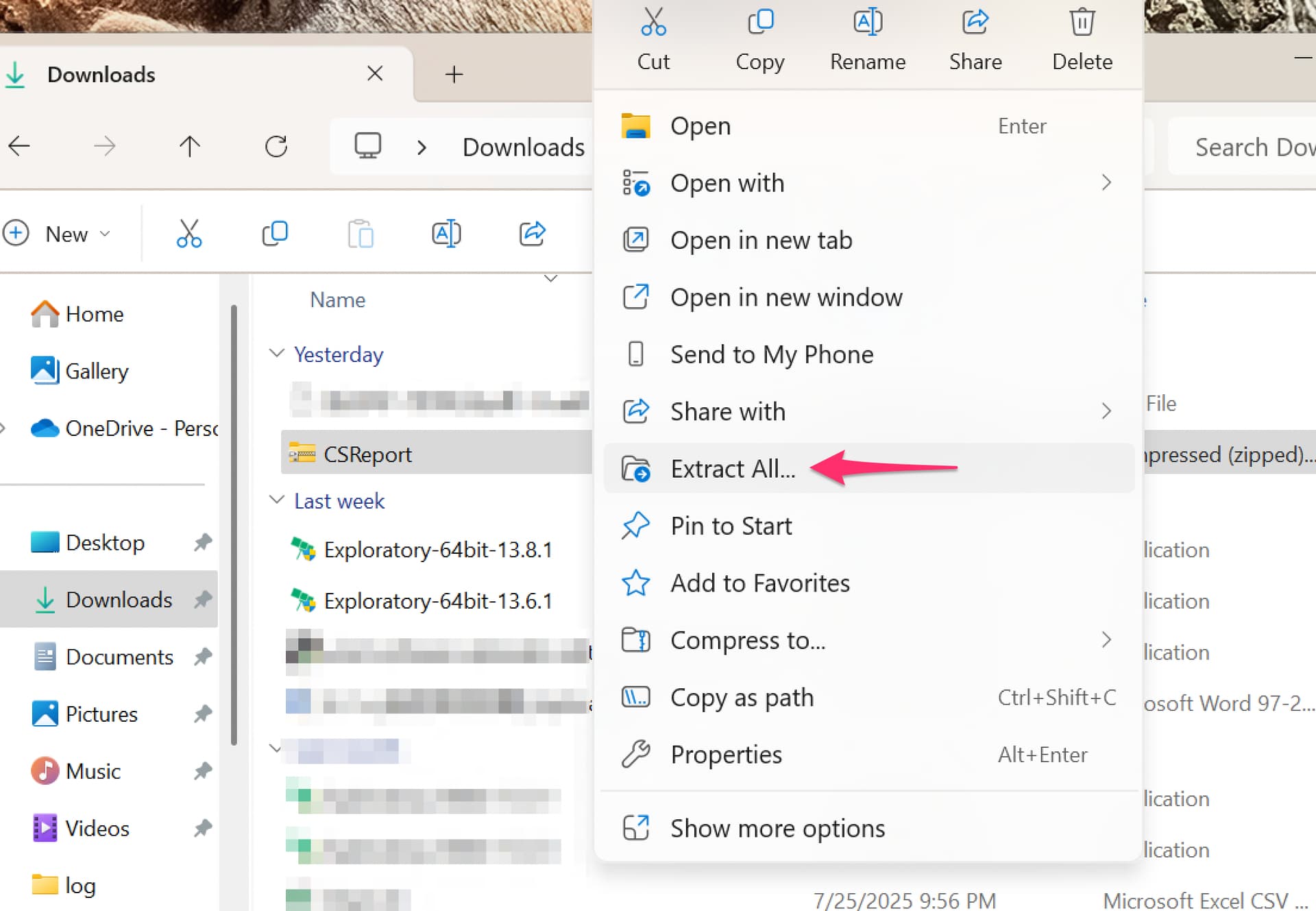Minimize the File Explorer window
Image resolution: width=1316 pixels, height=911 pixels.
(1304, 59)
